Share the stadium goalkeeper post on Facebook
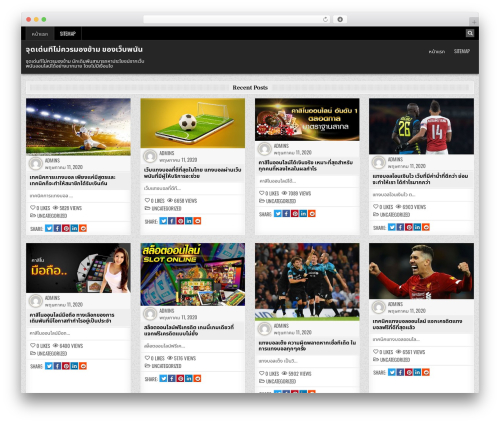This screenshot has height=423, width=500. [x=57, y=228]
